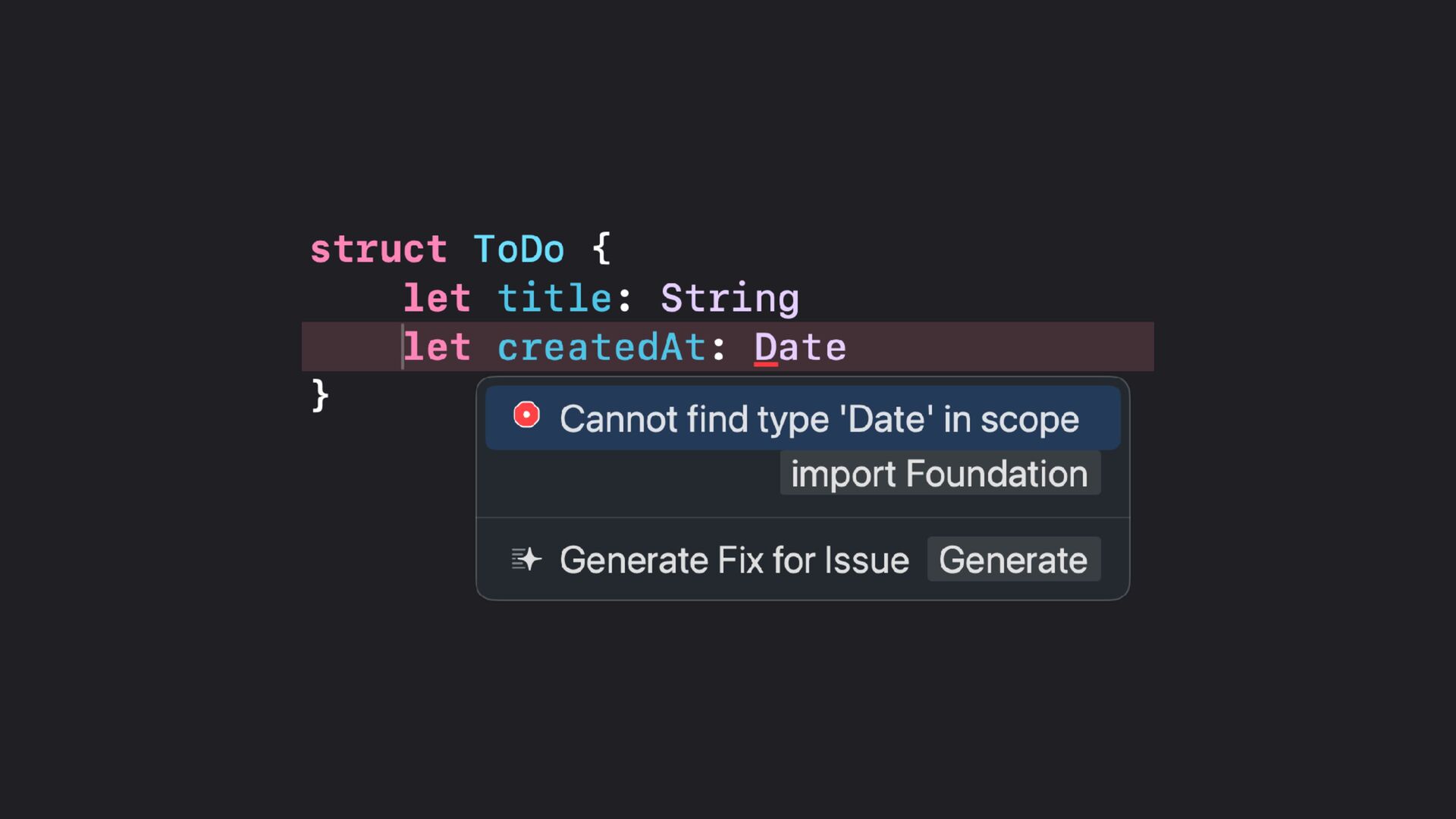
Task: Click the title property name
Action: pos(554,298)
